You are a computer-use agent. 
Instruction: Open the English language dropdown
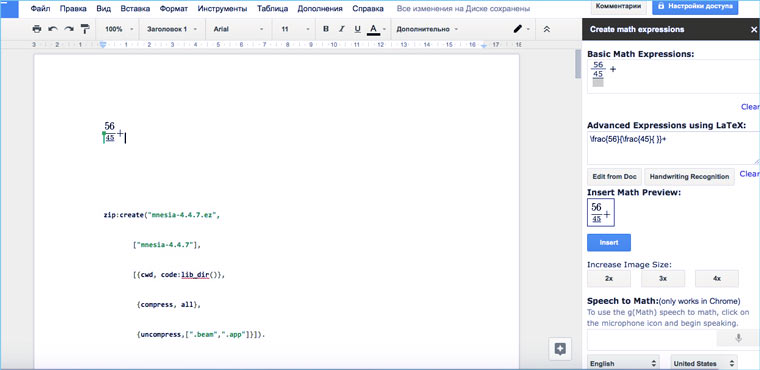pyautogui.click(x=623, y=363)
